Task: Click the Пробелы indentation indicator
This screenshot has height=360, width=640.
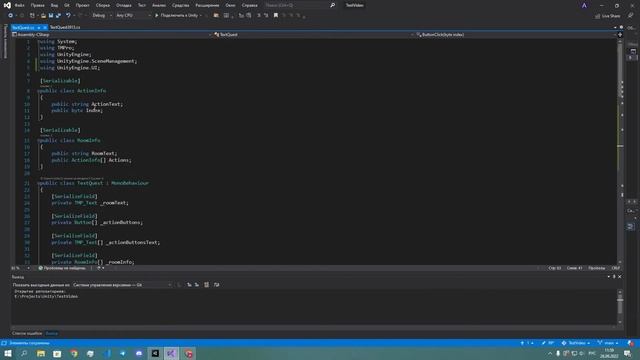Action: click(x=596, y=268)
